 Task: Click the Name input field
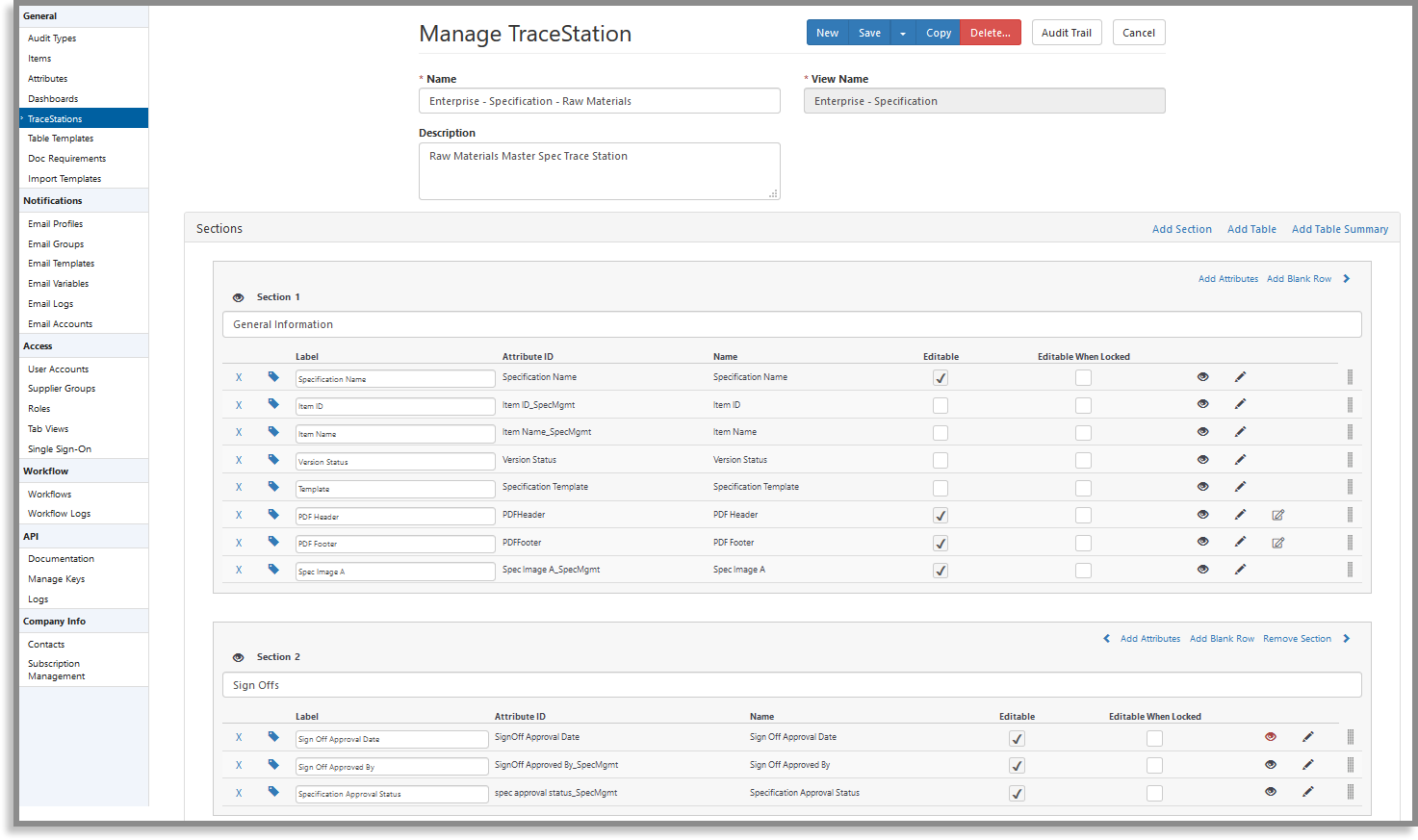[x=600, y=101]
